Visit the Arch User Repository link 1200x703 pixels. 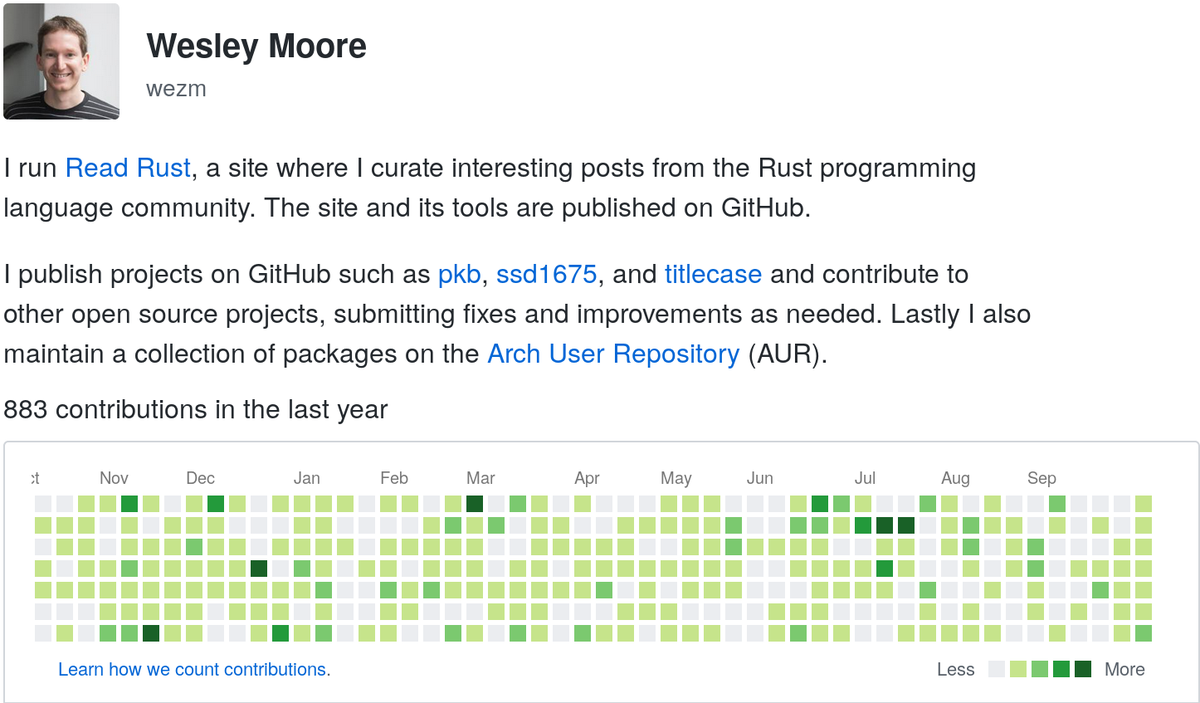pyautogui.click(x=613, y=354)
